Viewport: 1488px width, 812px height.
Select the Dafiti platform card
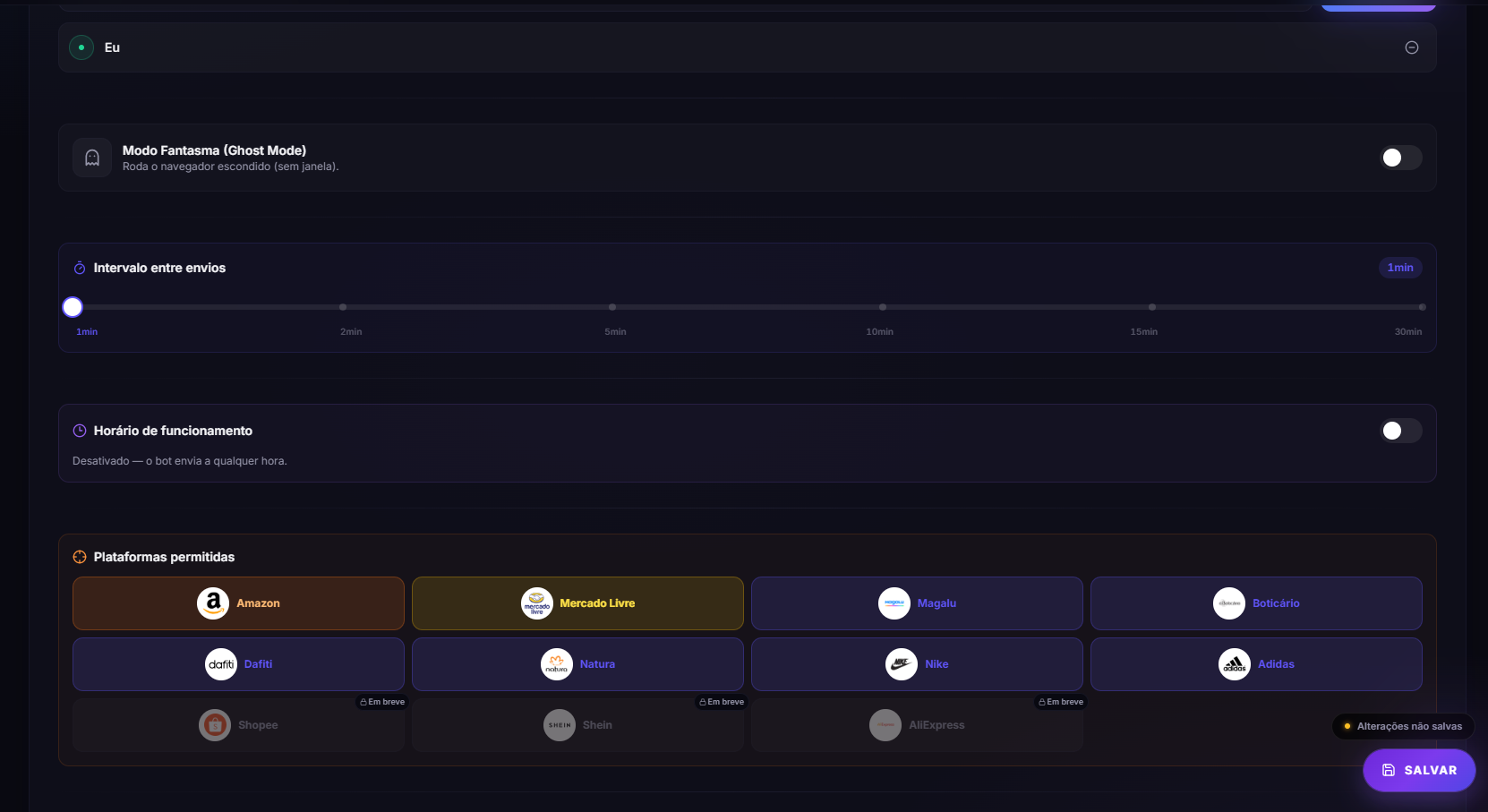238,664
